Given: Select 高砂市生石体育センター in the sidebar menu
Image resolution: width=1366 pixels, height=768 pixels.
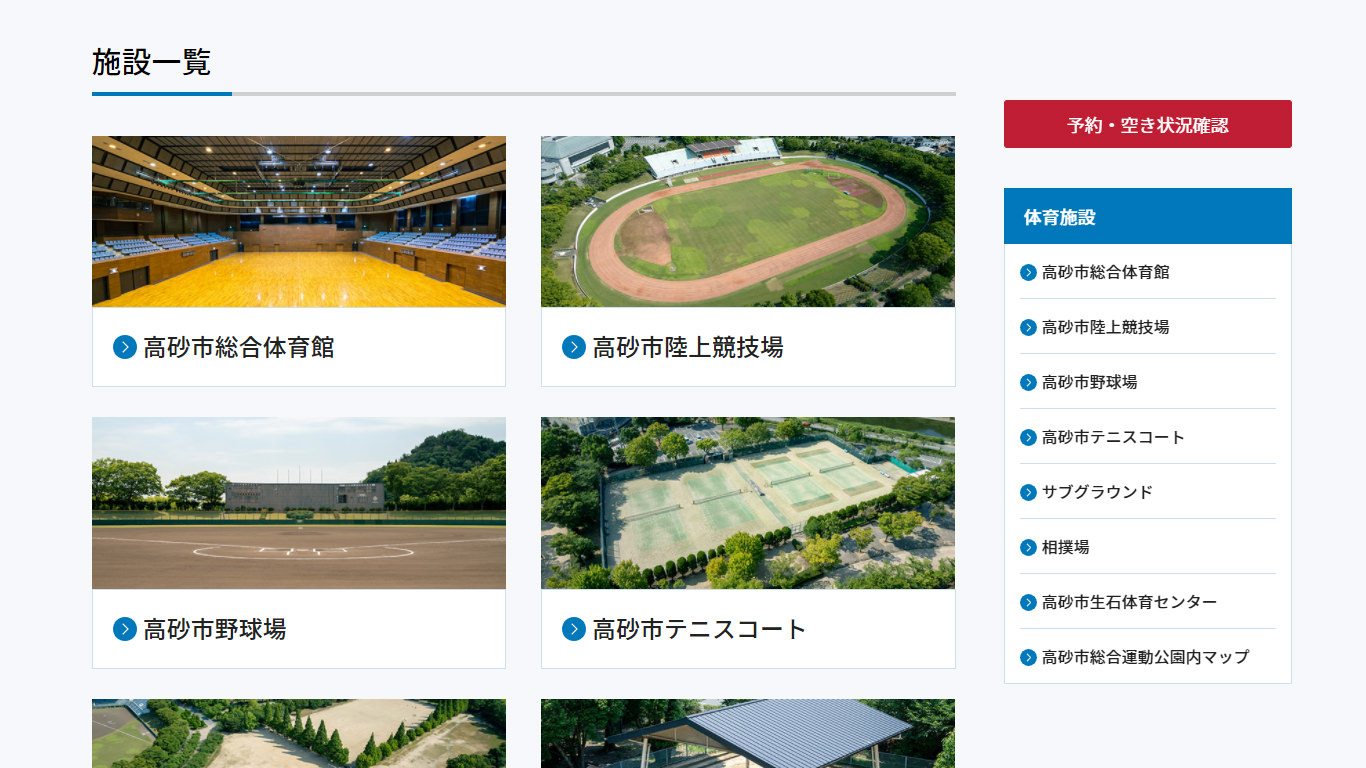Looking at the screenshot, I should (1129, 602).
